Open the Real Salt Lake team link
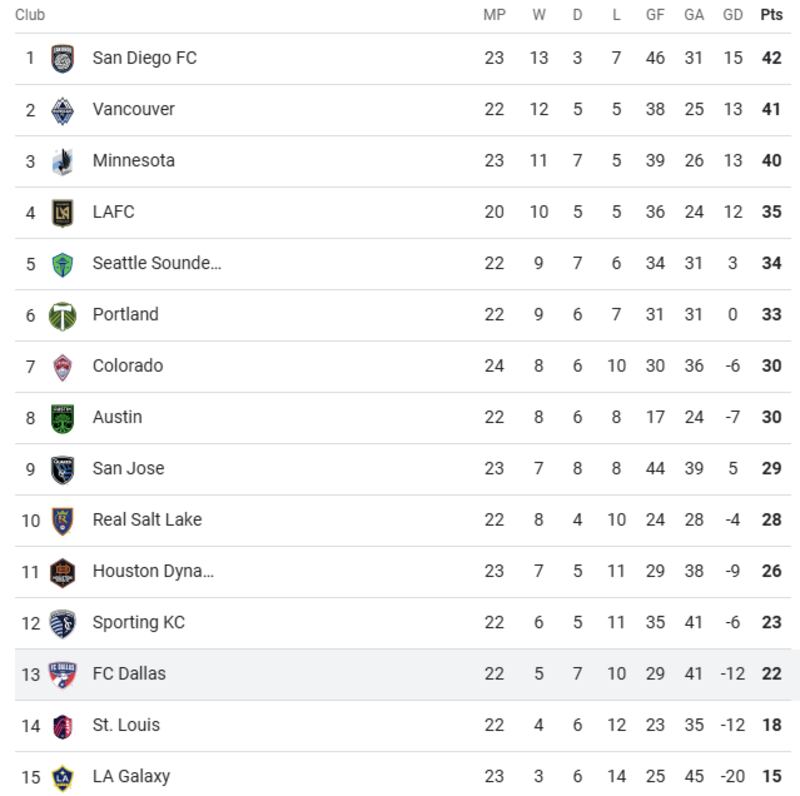This screenshot has width=800, height=796. tap(147, 520)
